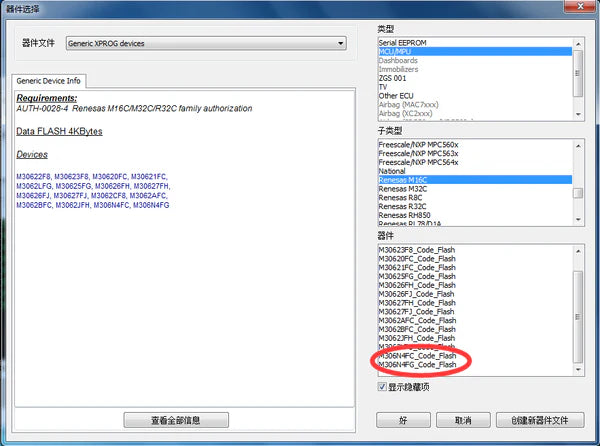Click the type list scroll-down arrow
Screen dimensions: 600x446
coord(578,114)
